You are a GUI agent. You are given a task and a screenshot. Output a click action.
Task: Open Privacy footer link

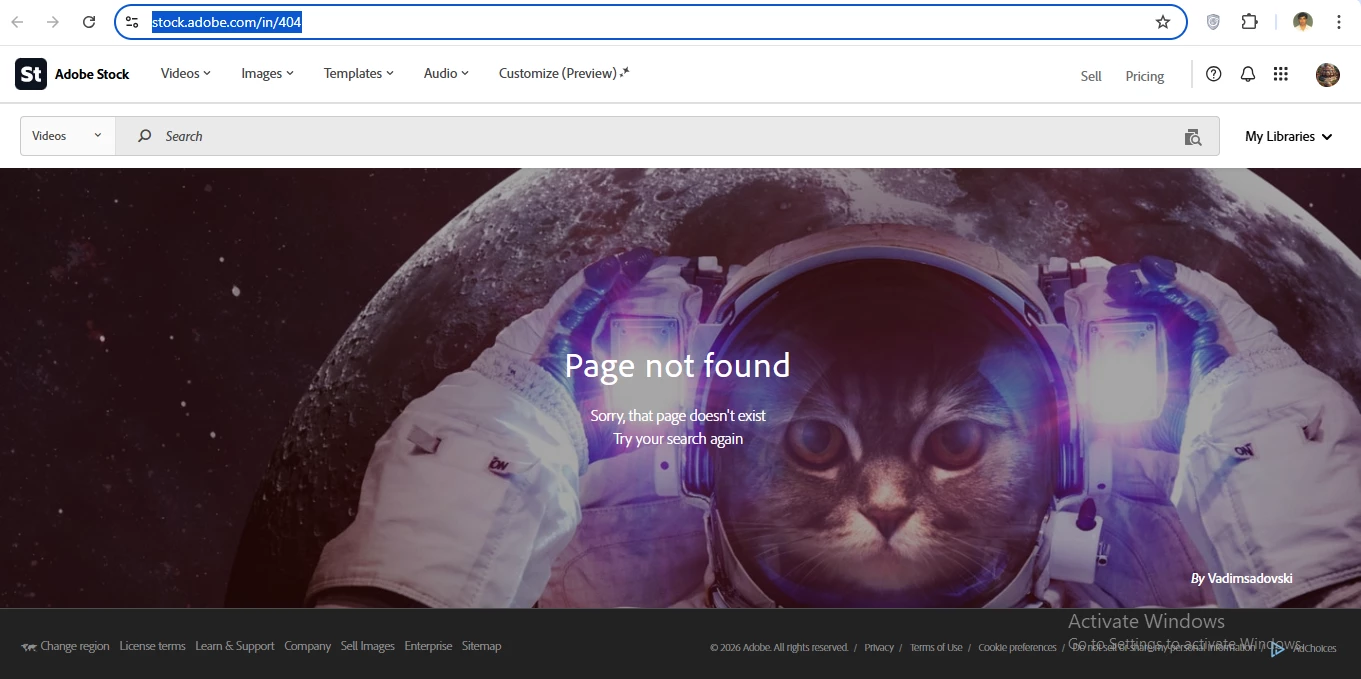(x=879, y=648)
